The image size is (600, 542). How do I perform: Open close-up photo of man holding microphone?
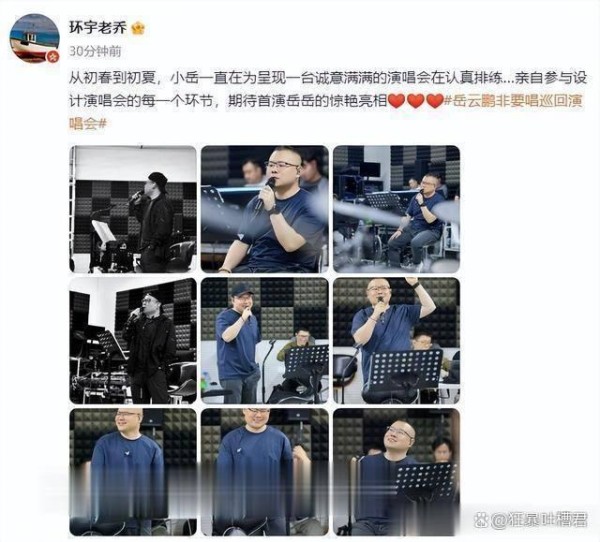pyautogui.click(x=265, y=209)
